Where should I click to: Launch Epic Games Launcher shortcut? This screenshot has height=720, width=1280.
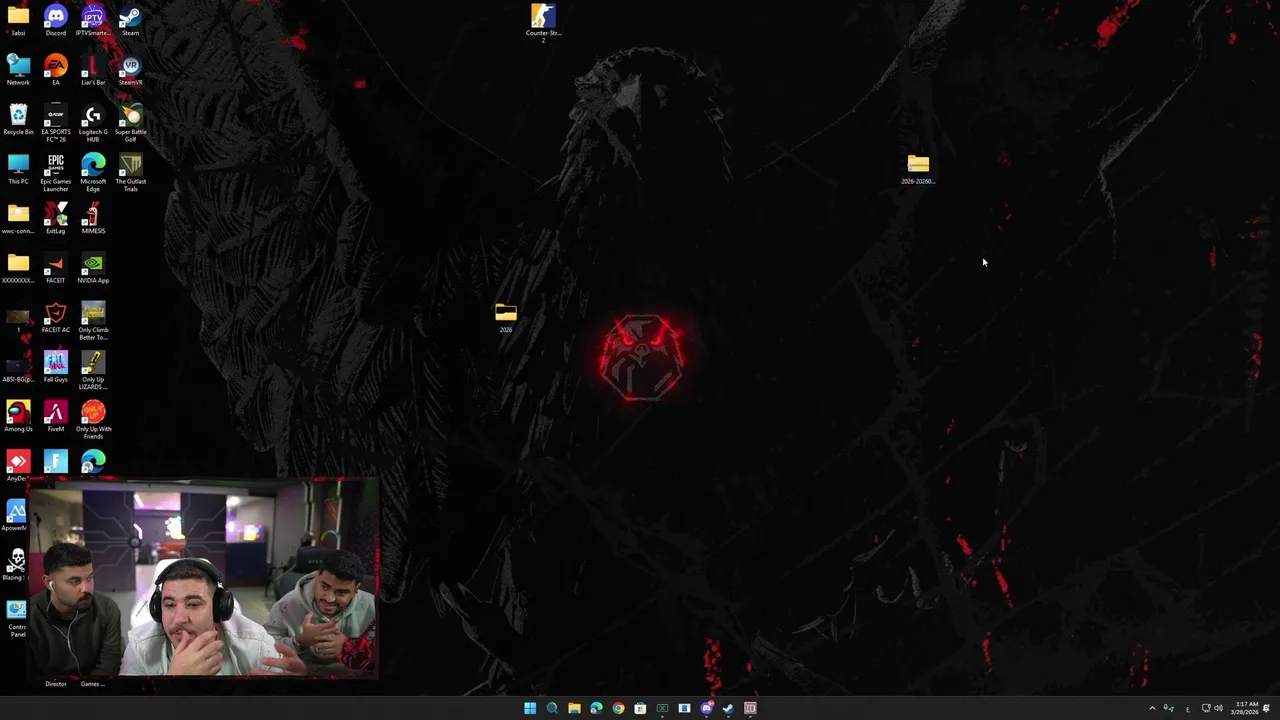tap(55, 172)
